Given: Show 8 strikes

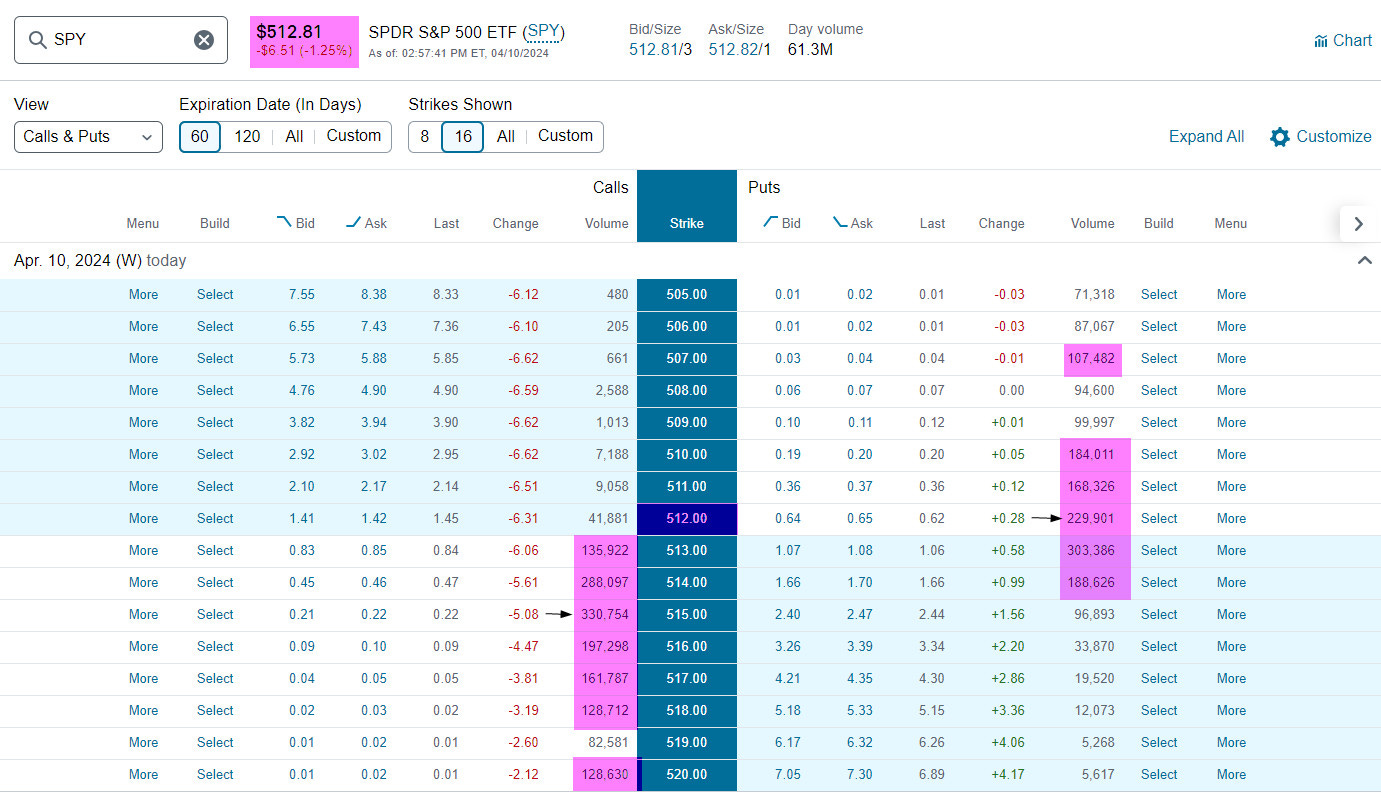Looking at the screenshot, I should (x=424, y=137).
